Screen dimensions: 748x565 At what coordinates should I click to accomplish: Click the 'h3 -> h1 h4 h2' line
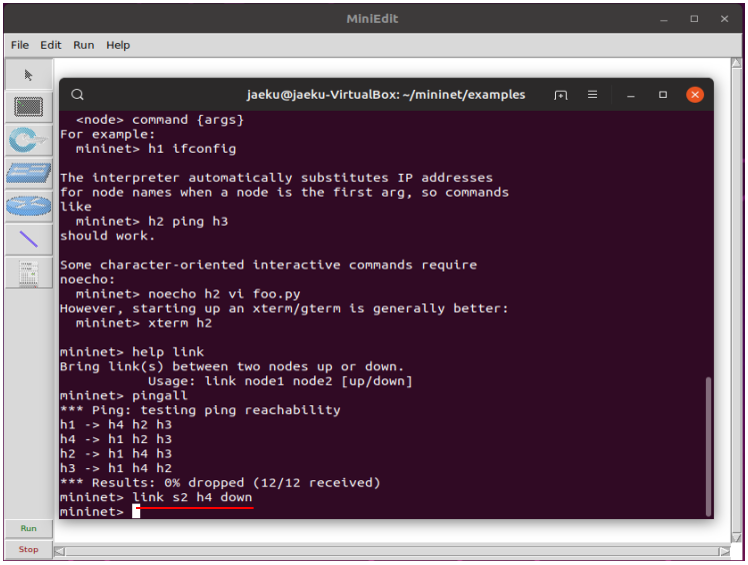115,468
